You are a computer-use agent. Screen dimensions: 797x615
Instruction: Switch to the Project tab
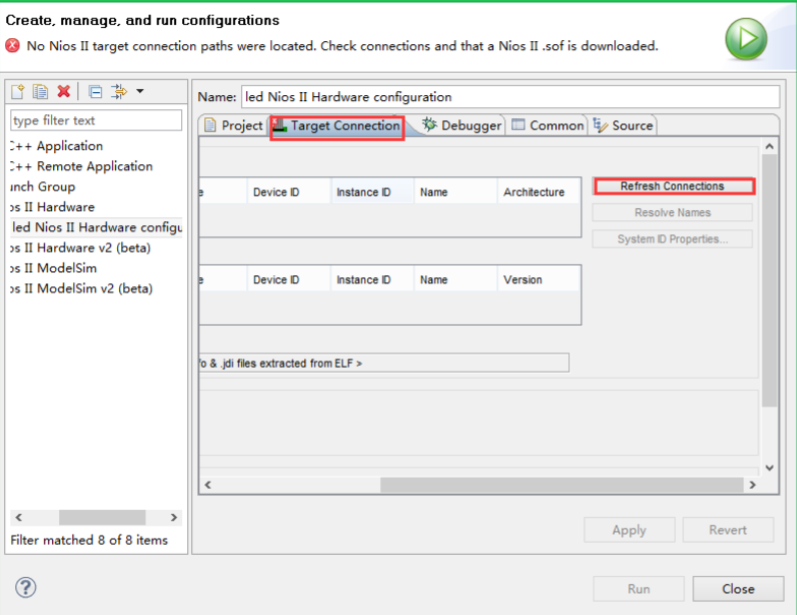tap(233, 126)
